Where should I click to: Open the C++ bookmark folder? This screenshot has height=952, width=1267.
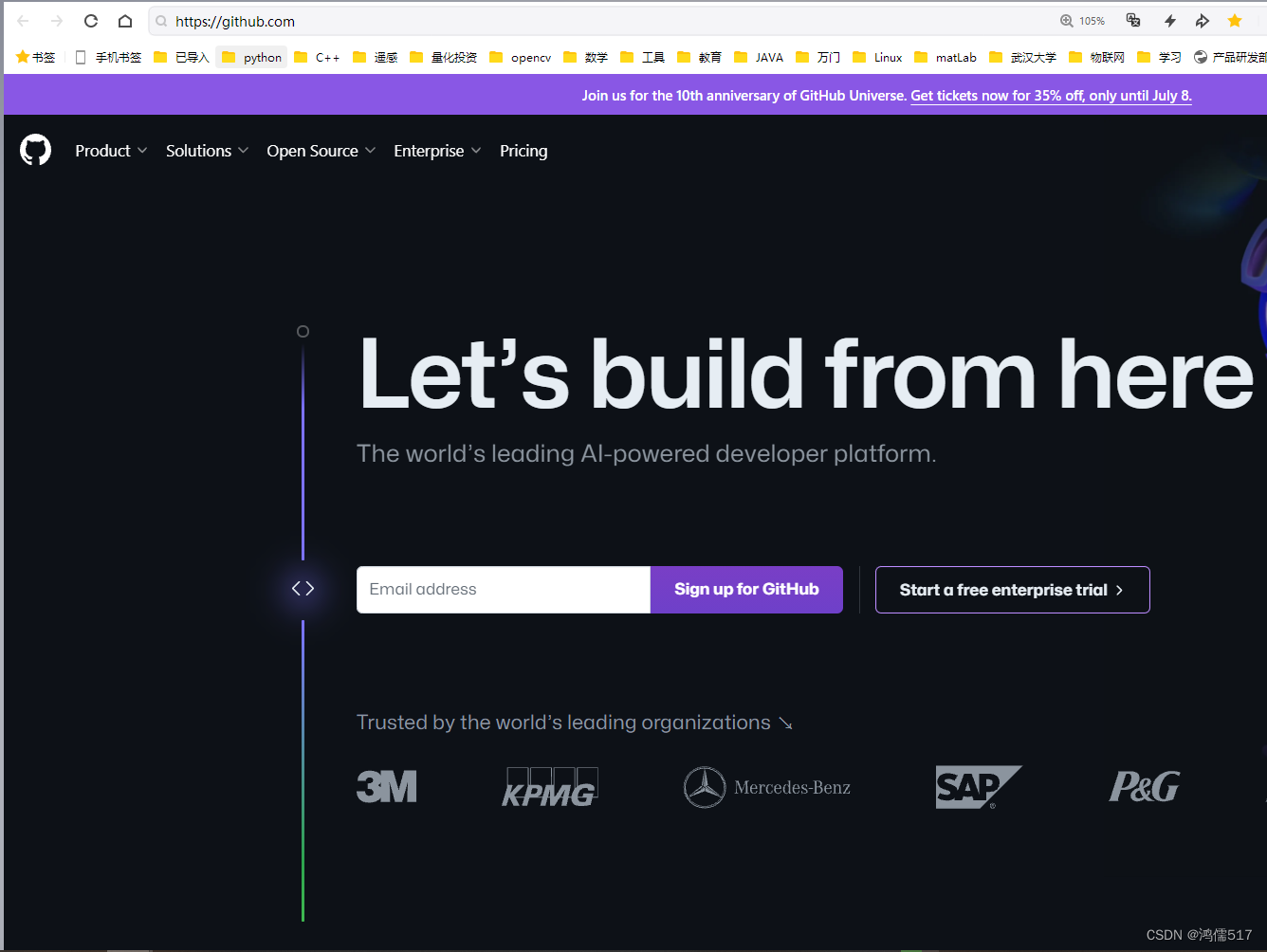click(x=317, y=57)
